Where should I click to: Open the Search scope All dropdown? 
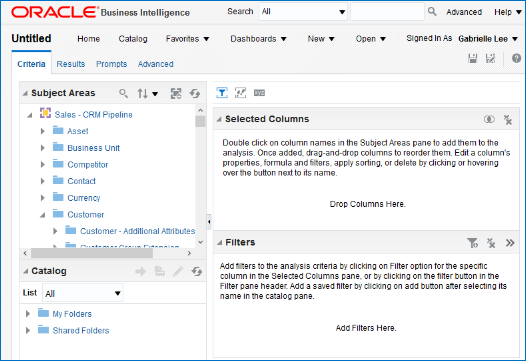point(303,12)
